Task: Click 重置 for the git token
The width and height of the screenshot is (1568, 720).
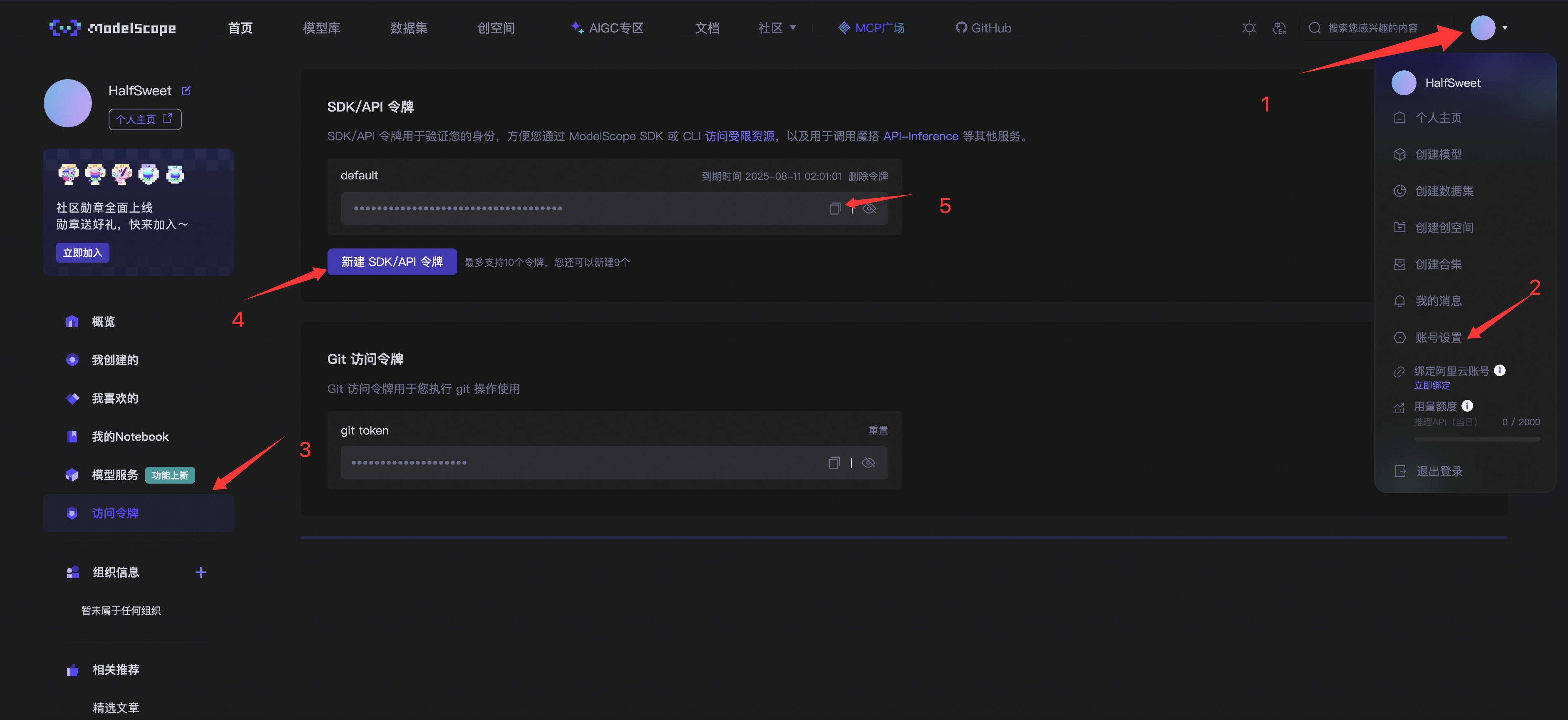Action: (x=878, y=430)
